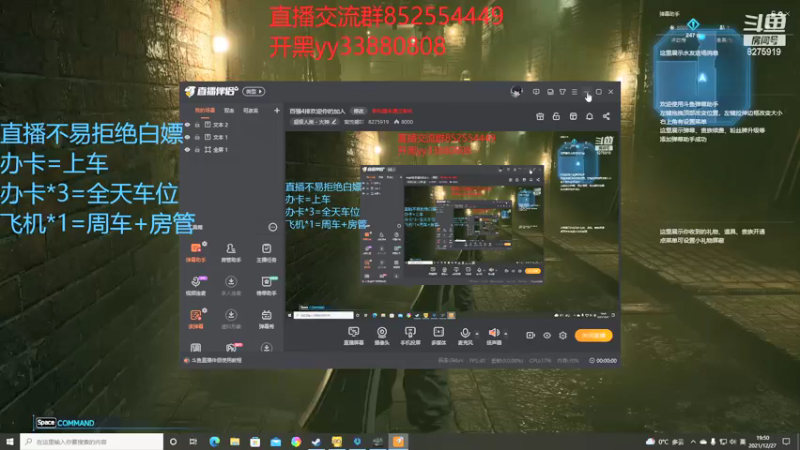Open Steam from the taskbar
This screenshot has width=800, height=450.
point(316,441)
